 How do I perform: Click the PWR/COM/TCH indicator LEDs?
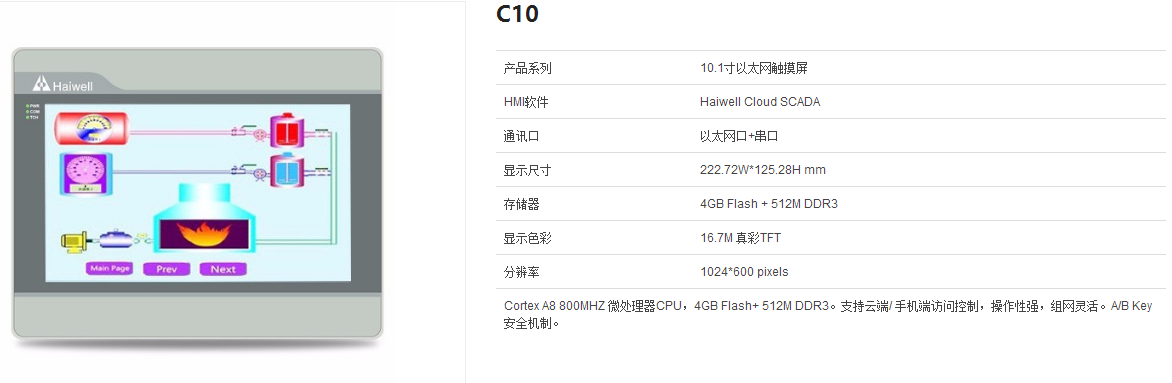32,112
